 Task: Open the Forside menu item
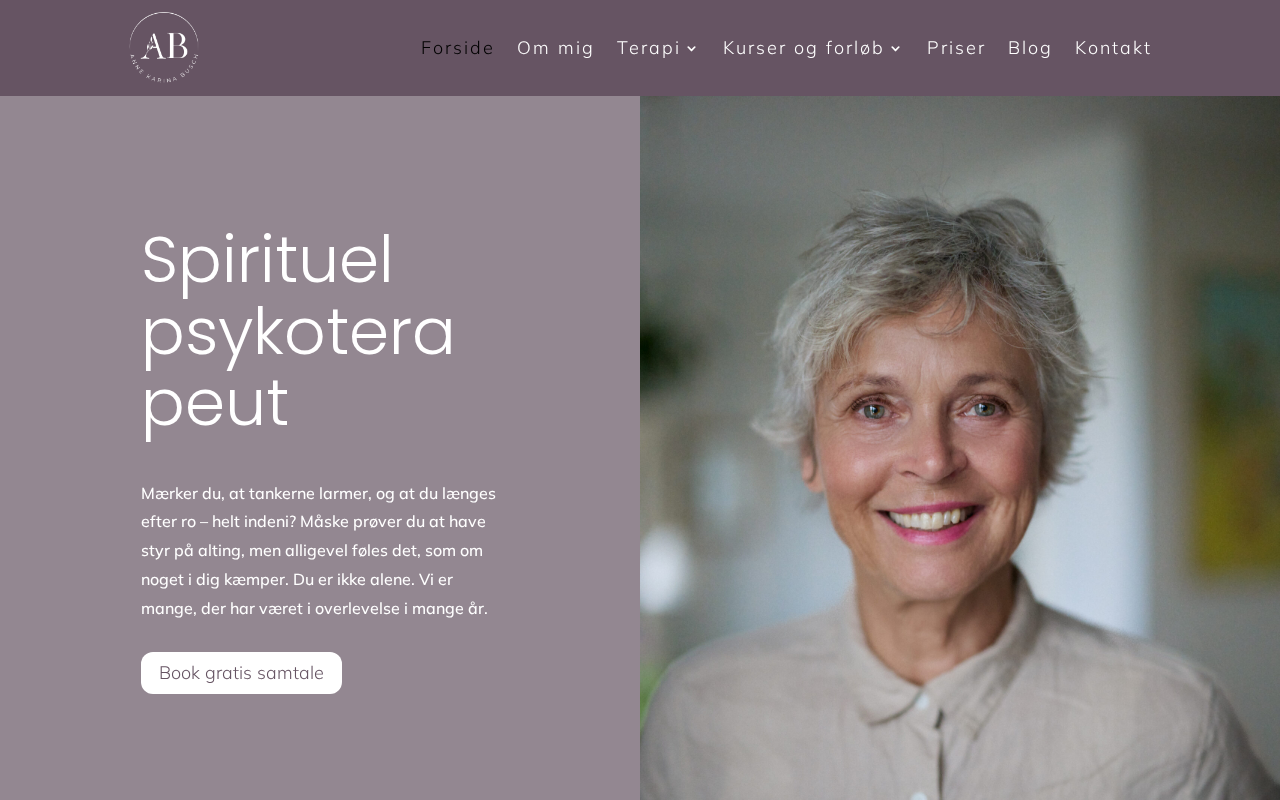[457, 48]
